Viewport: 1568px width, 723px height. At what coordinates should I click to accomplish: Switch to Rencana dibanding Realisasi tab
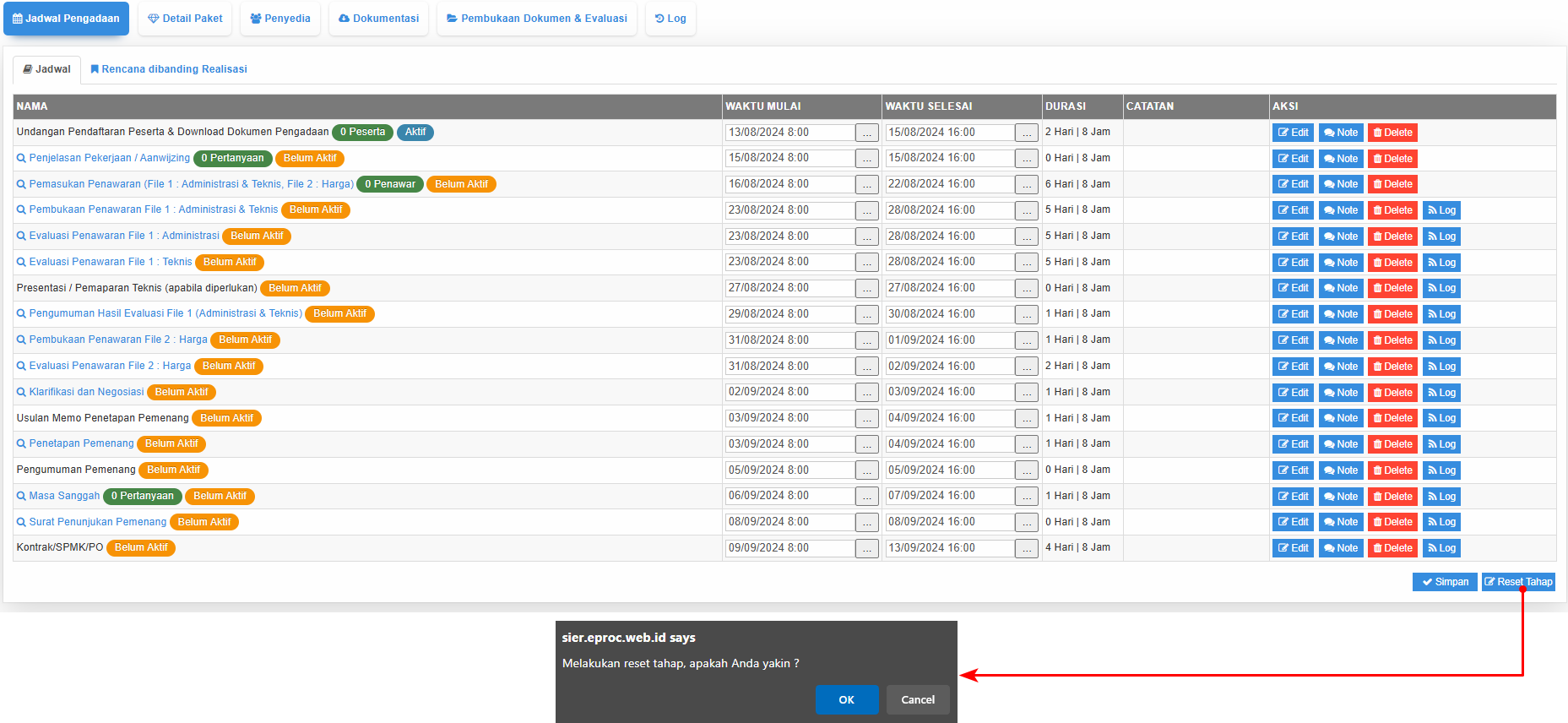(x=168, y=69)
